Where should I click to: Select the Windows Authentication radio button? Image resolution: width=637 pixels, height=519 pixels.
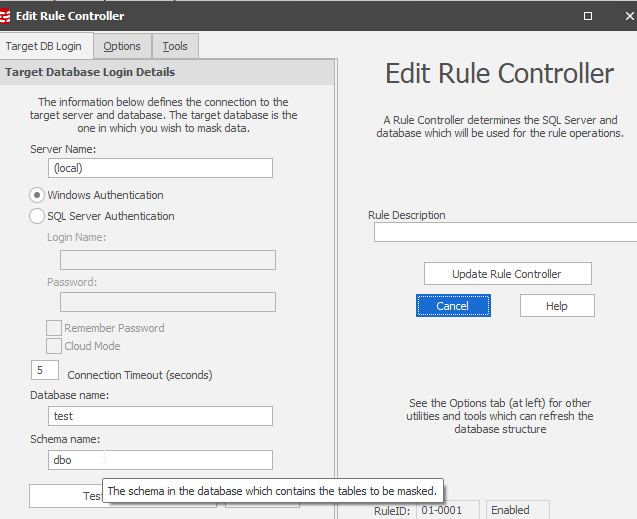38,195
